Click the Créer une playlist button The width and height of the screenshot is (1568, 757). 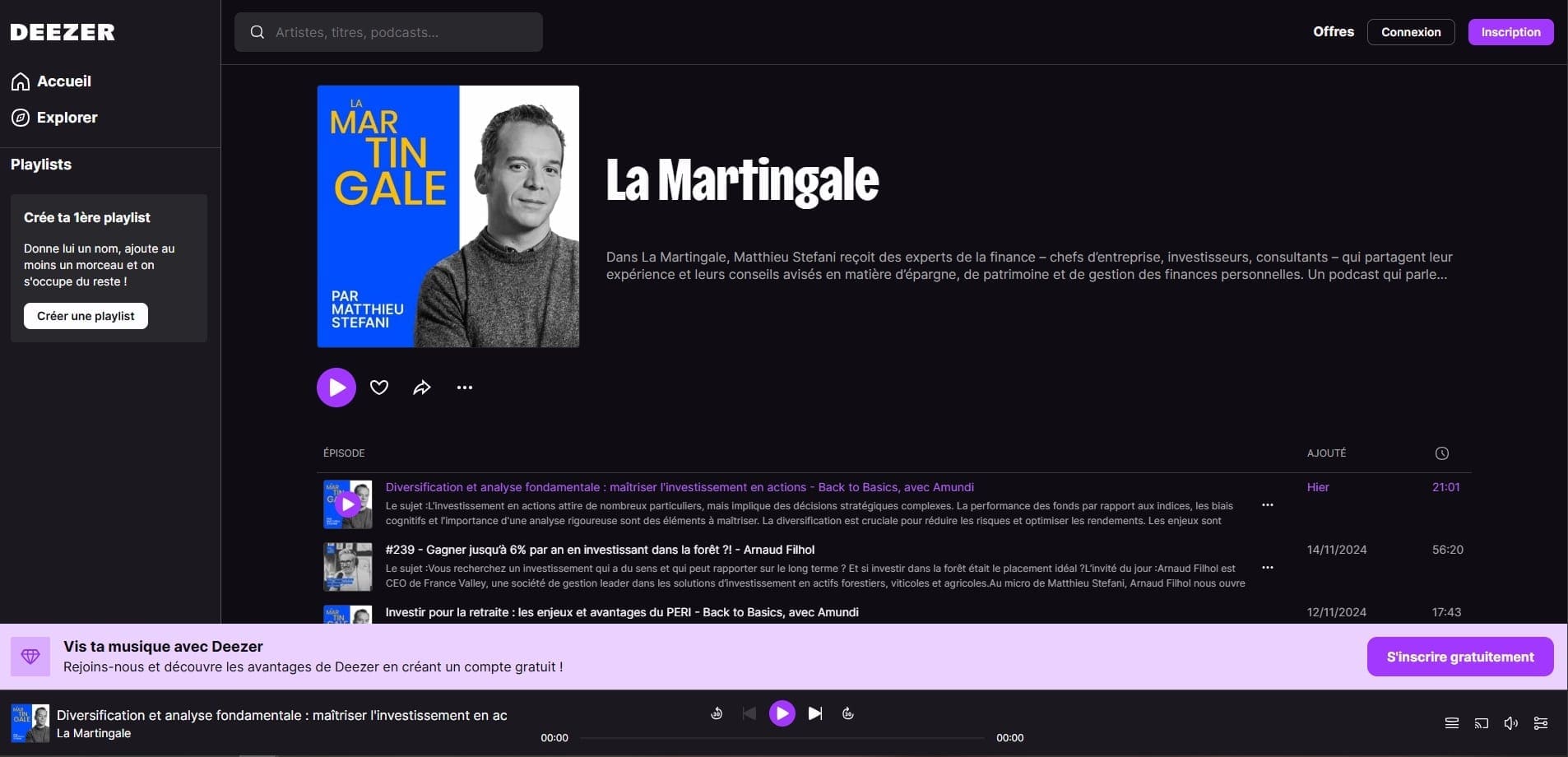click(x=86, y=316)
